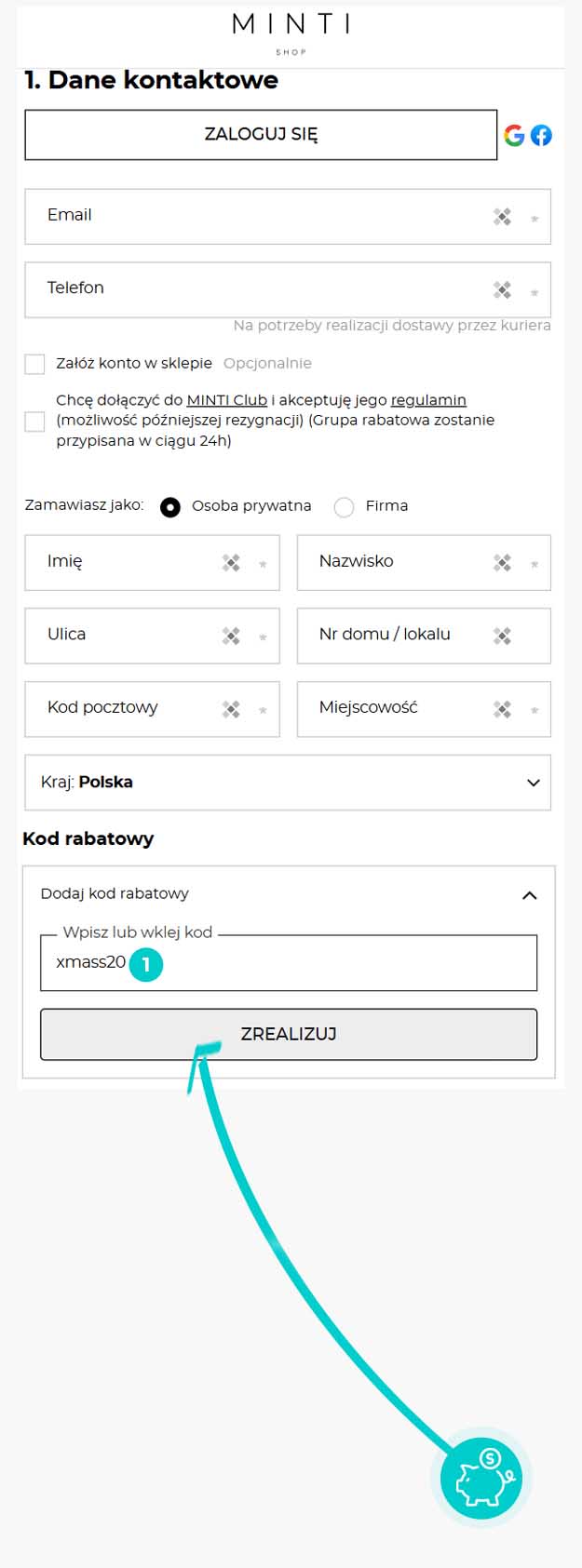Viewport: 582px width, 1568px height.
Task: Click the autofill icon in Miejscowość field
Action: (502, 709)
